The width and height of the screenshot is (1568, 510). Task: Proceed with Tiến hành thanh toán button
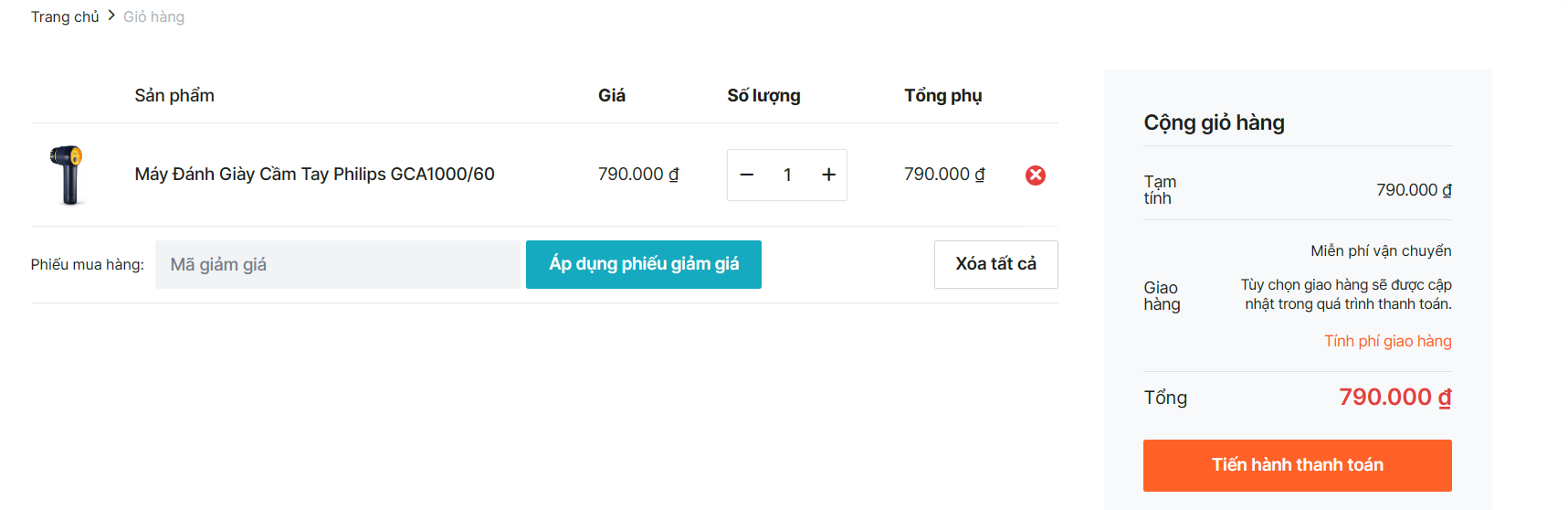1297,465
